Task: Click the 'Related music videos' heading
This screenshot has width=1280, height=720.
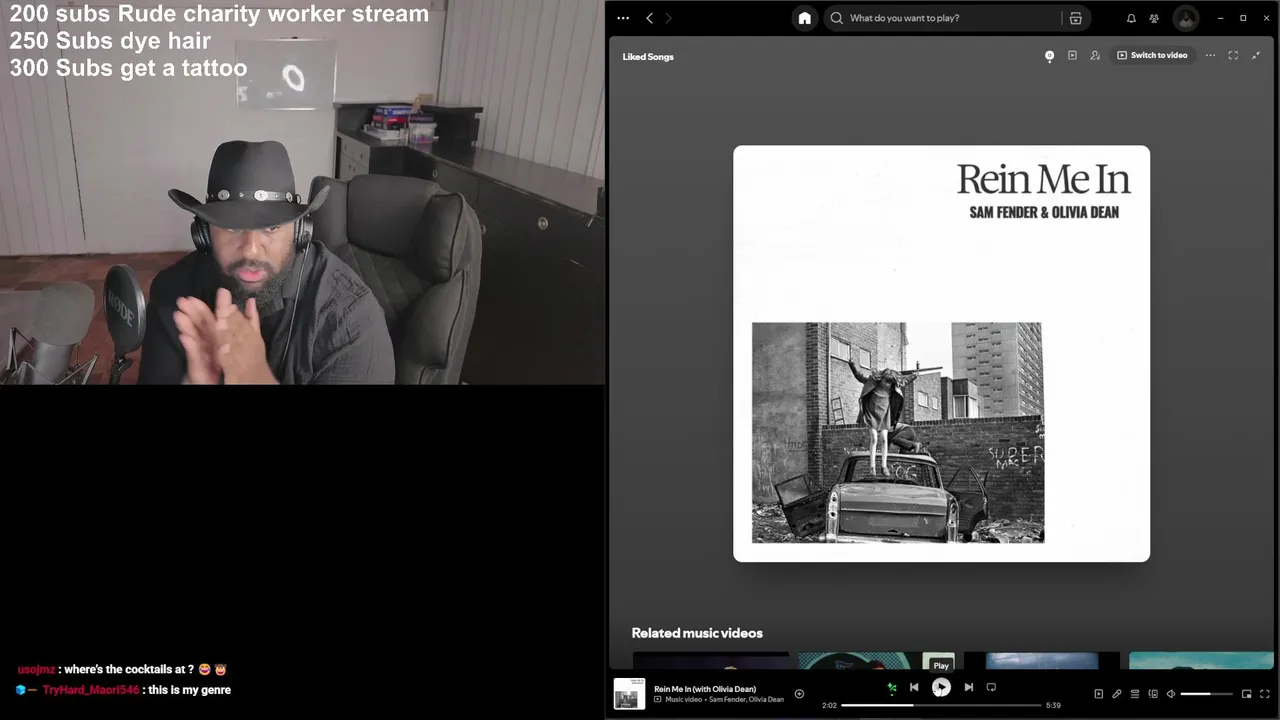Action: [697, 633]
